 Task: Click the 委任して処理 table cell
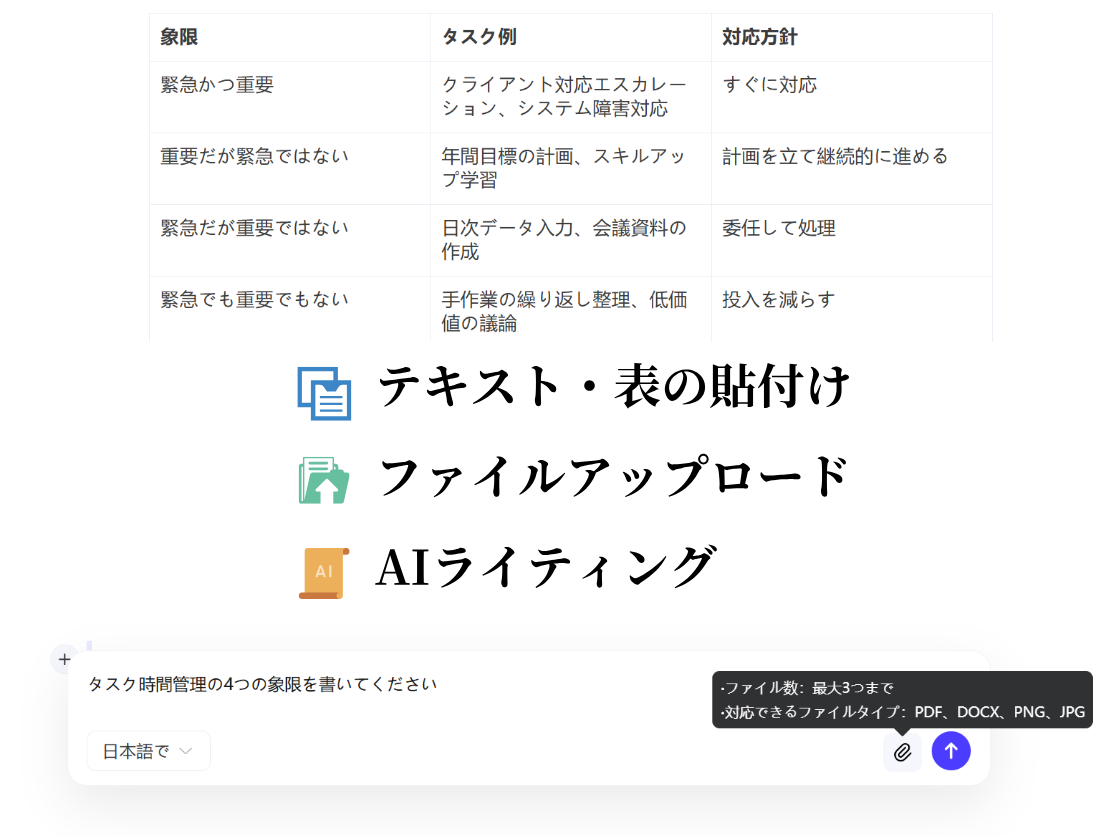tap(774, 227)
